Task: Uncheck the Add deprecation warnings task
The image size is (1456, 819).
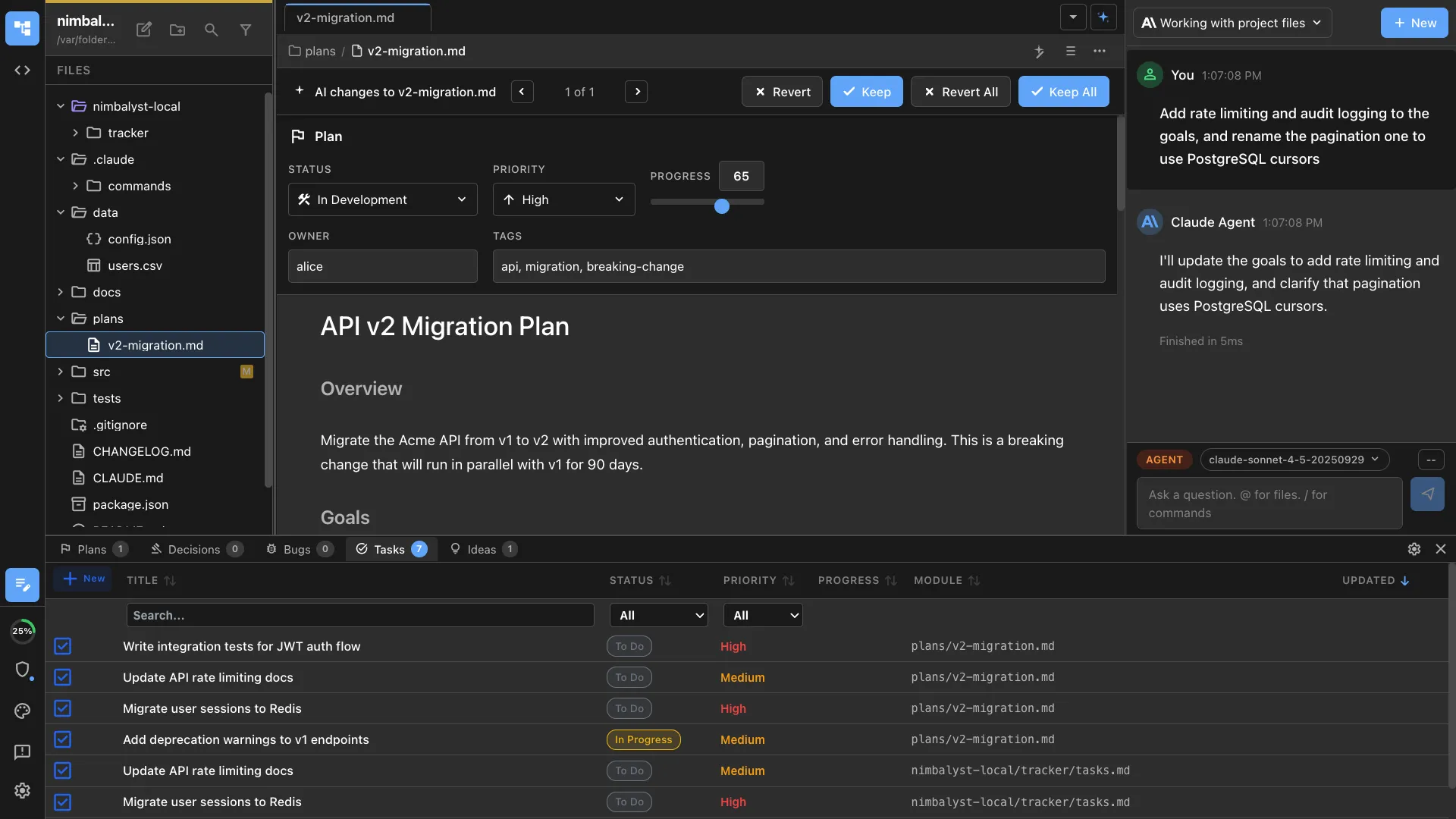Action: (x=62, y=739)
